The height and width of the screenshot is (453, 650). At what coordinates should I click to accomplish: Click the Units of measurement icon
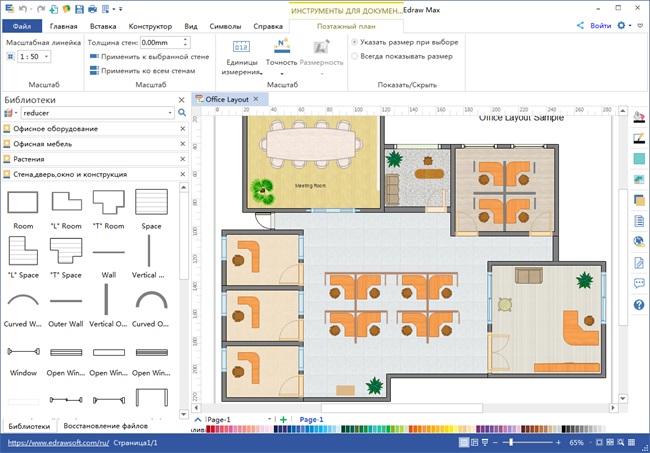[x=240, y=47]
